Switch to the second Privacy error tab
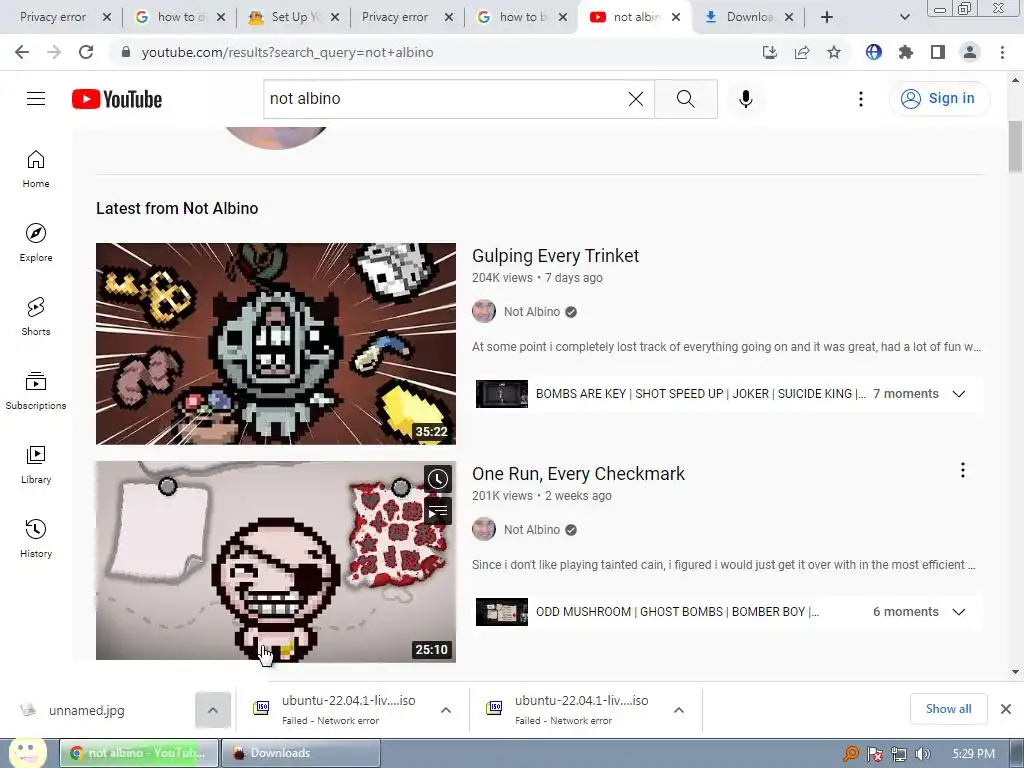 point(395,17)
